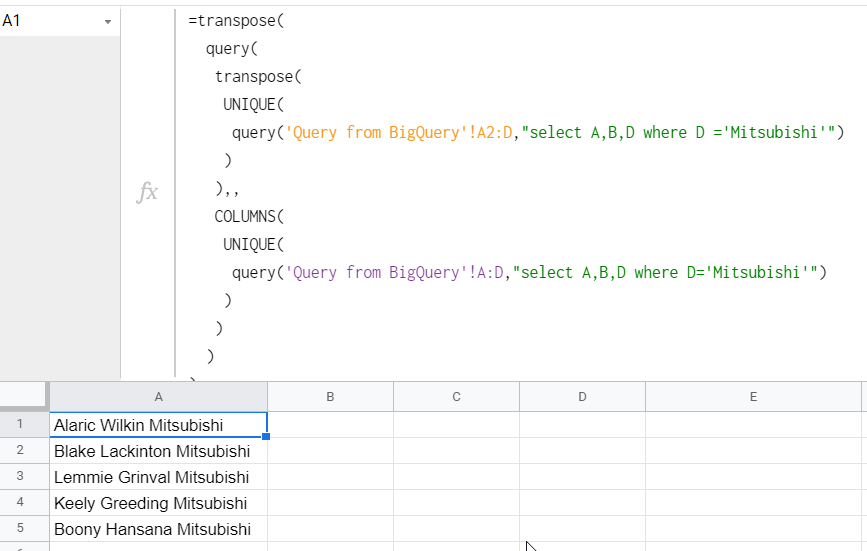Select column A header
The height and width of the screenshot is (551, 867).
click(159, 397)
